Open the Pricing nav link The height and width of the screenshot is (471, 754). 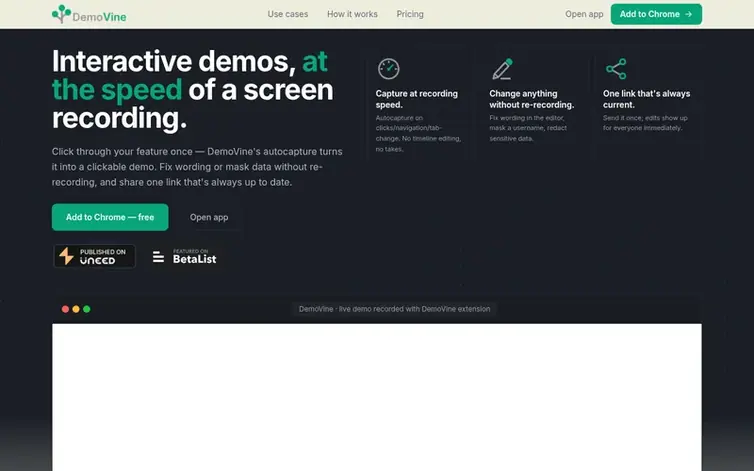410,14
